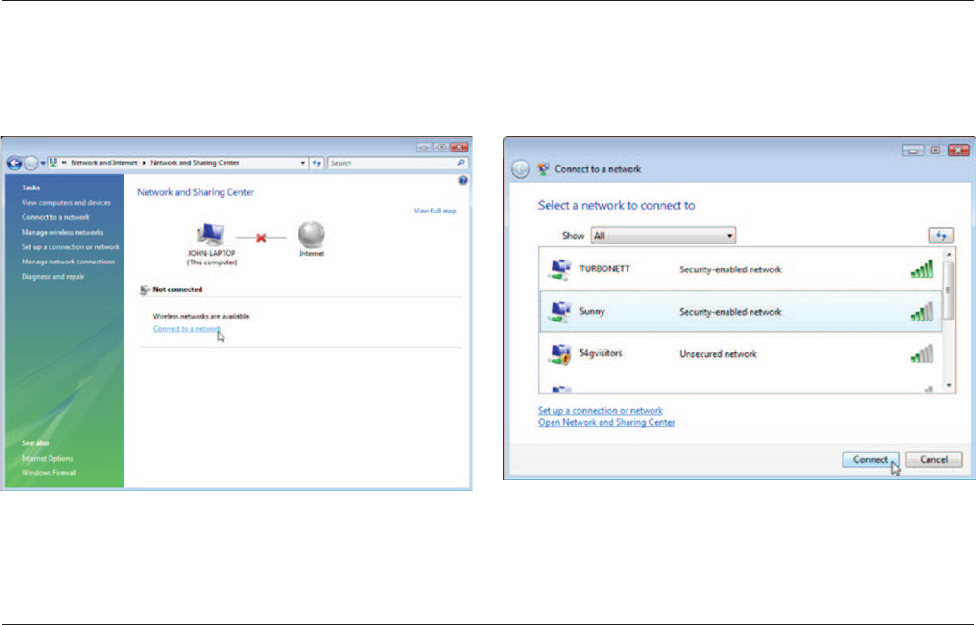
Task: Click 54gvisitors signal strength bars
Action: point(922,354)
